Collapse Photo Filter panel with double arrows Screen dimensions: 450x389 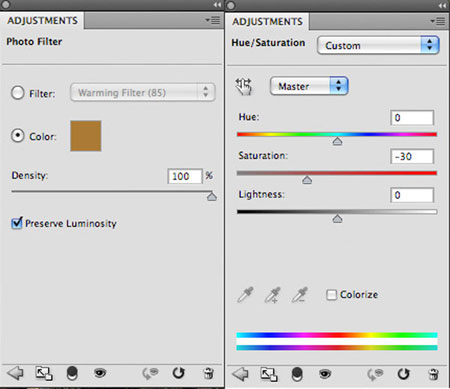pos(217,5)
